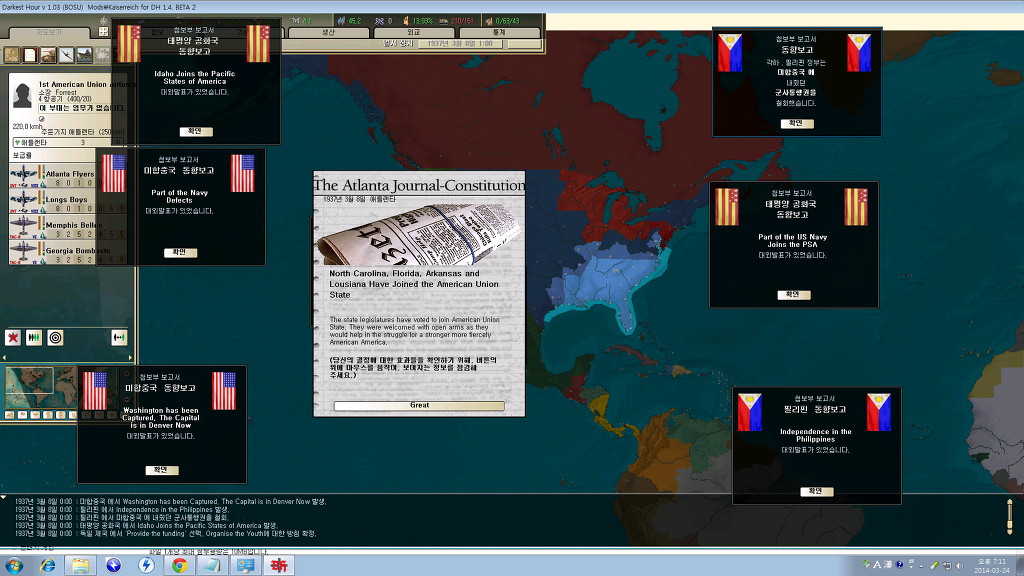Open Google Chrome from taskbar
This screenshot has height=576, width=1024.
tap(179, 566)
